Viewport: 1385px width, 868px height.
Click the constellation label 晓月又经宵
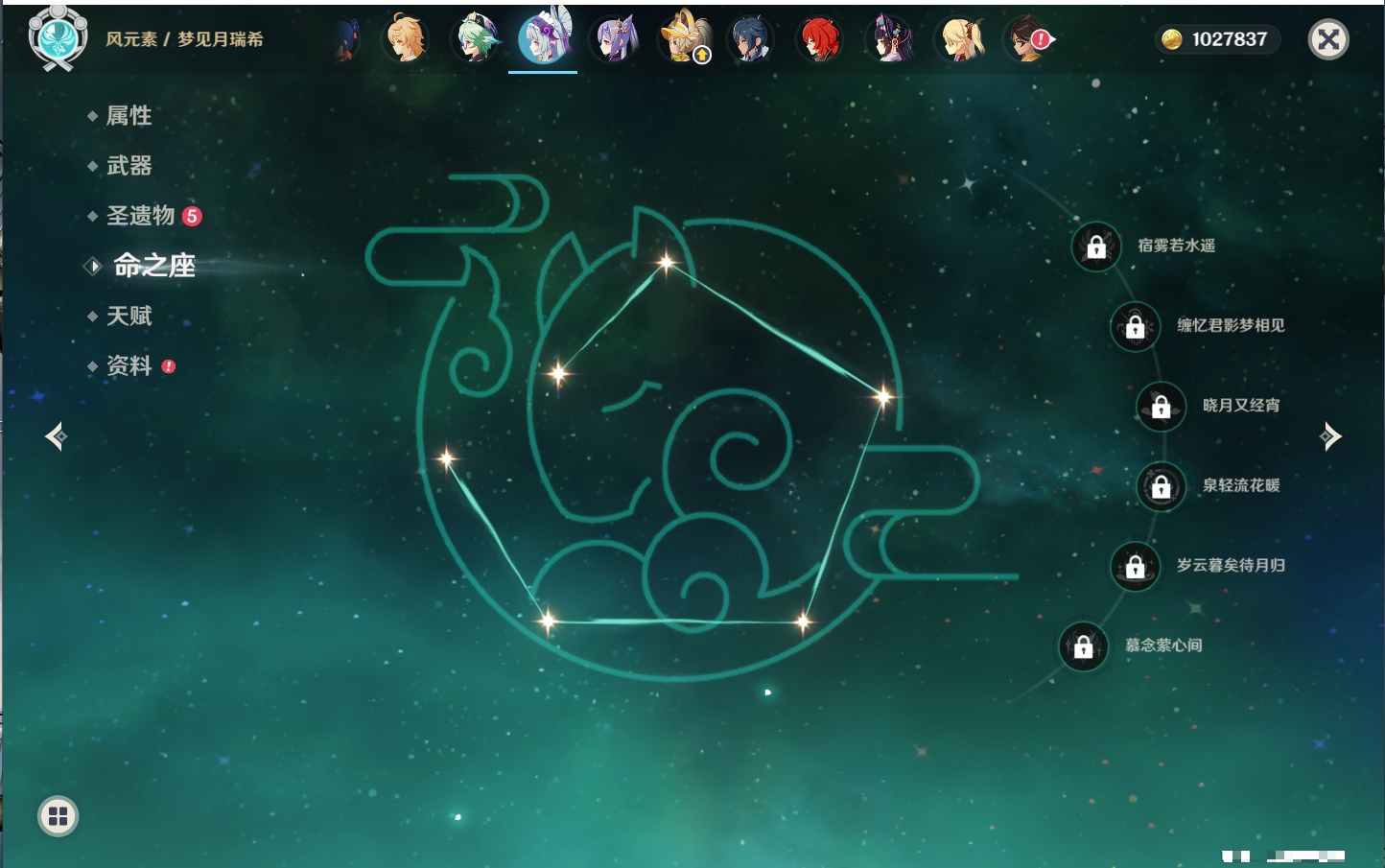click(1241, 405)
